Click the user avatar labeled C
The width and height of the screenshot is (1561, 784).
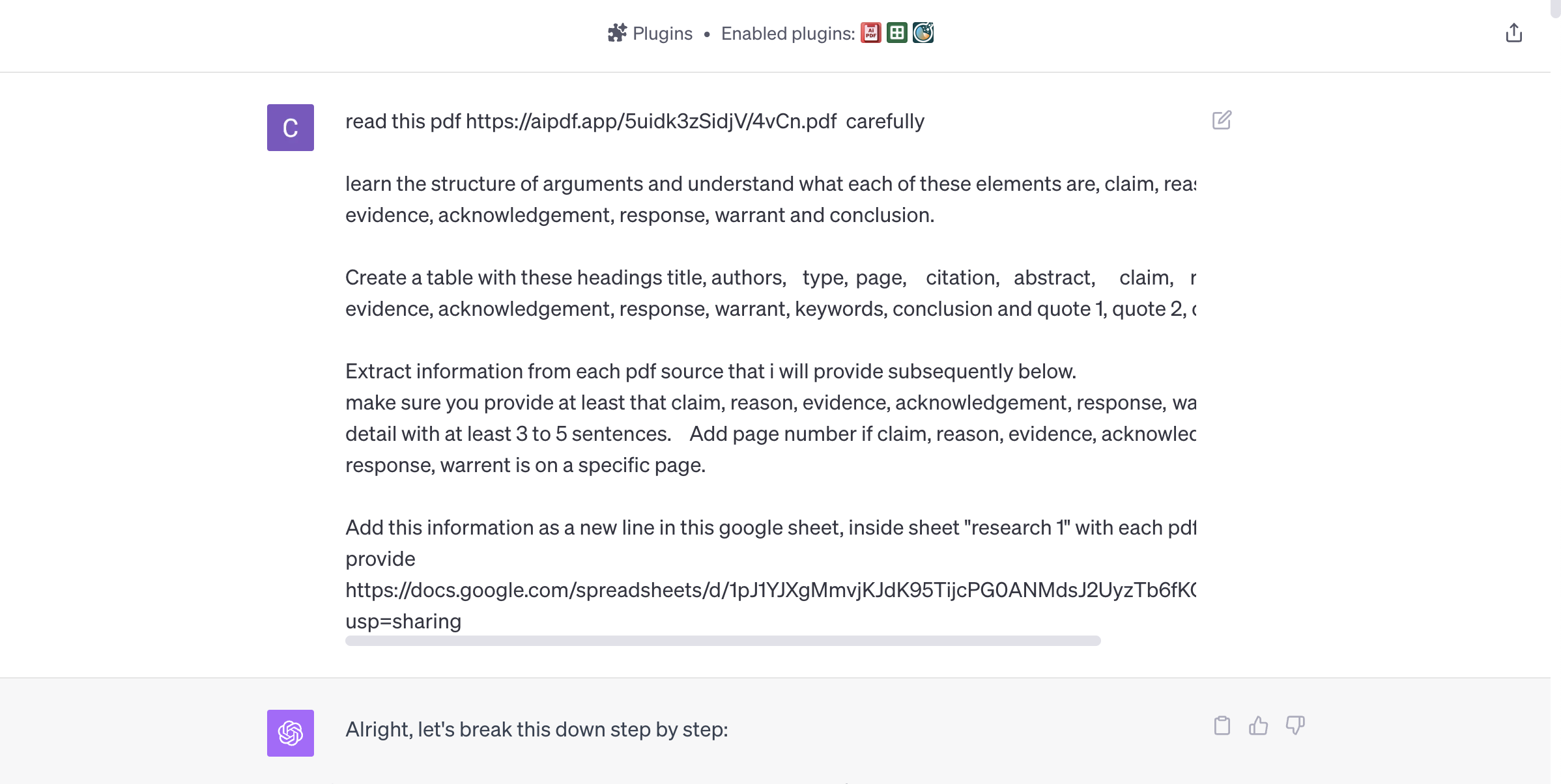(291, 128)
